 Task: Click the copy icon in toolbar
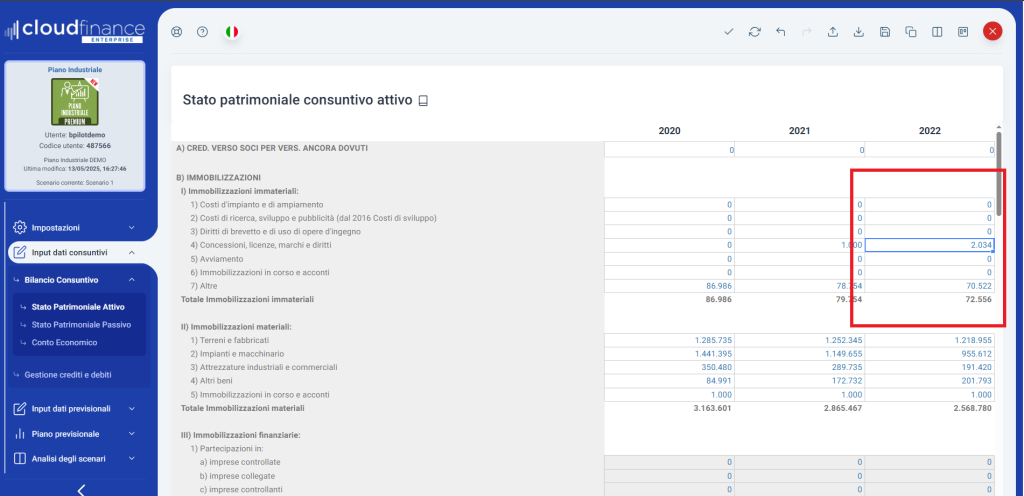click(x=911, y=32)
